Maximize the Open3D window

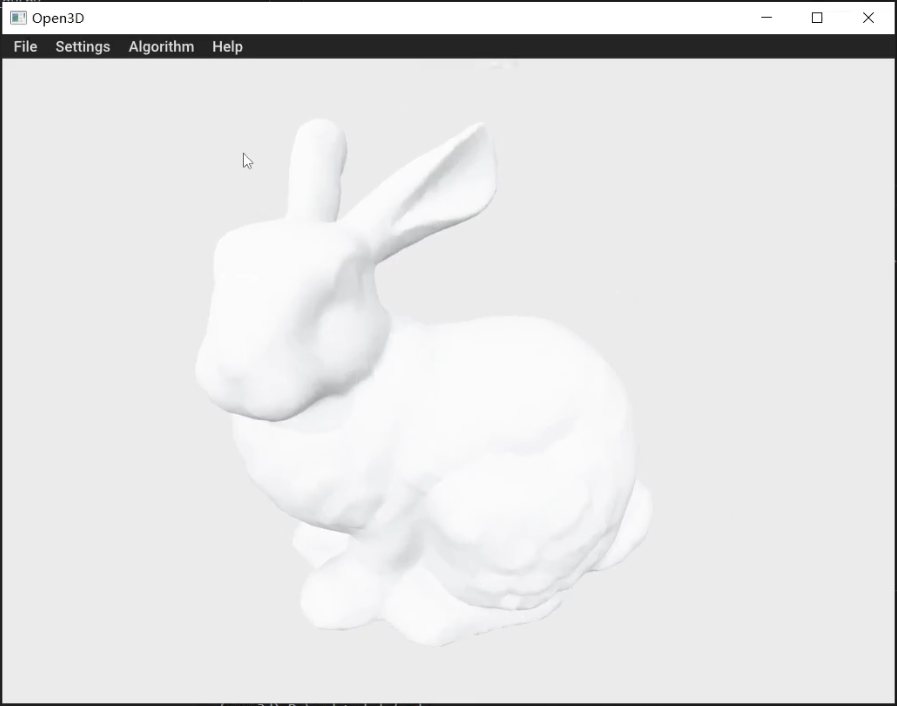[817, 18]
